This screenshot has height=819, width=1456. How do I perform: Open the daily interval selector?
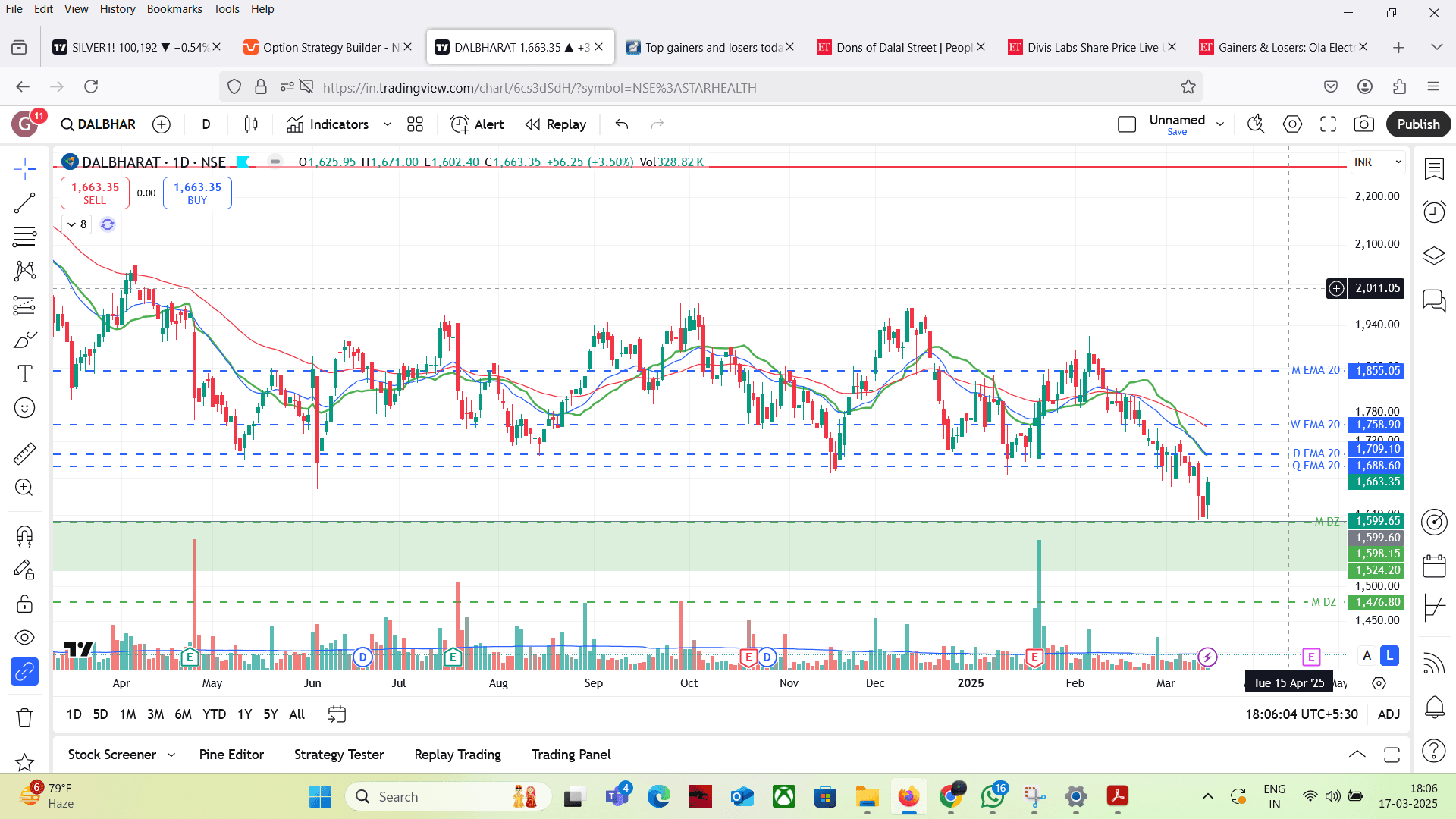[206, 124]
